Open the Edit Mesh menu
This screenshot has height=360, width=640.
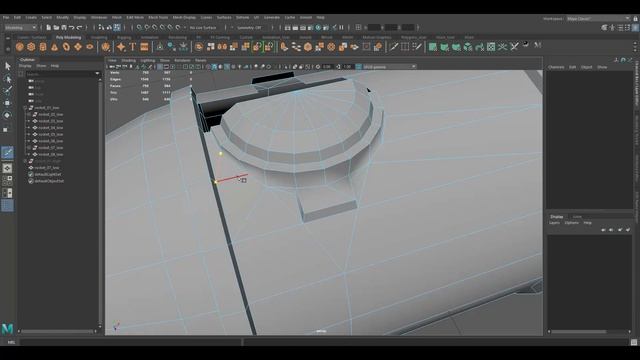coord(135,18)
